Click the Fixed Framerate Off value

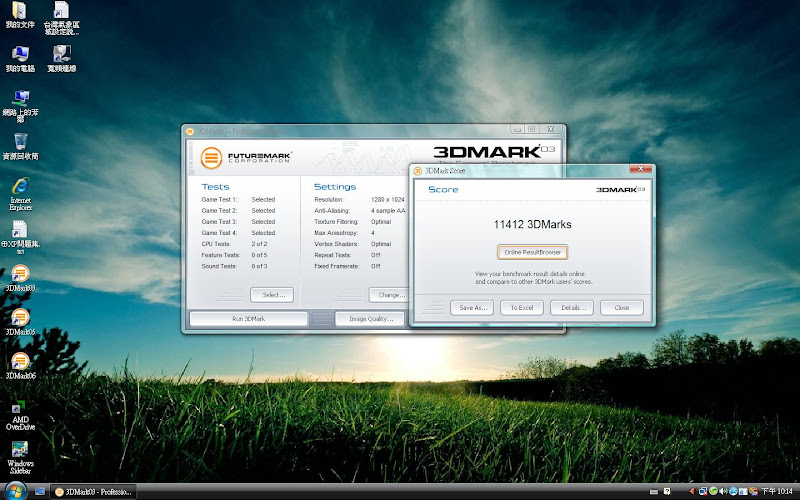(376, 266)
